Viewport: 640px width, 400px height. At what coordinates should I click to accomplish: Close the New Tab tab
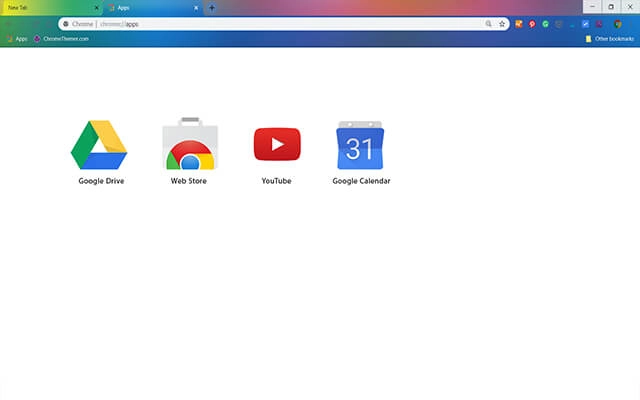(97, 8)
